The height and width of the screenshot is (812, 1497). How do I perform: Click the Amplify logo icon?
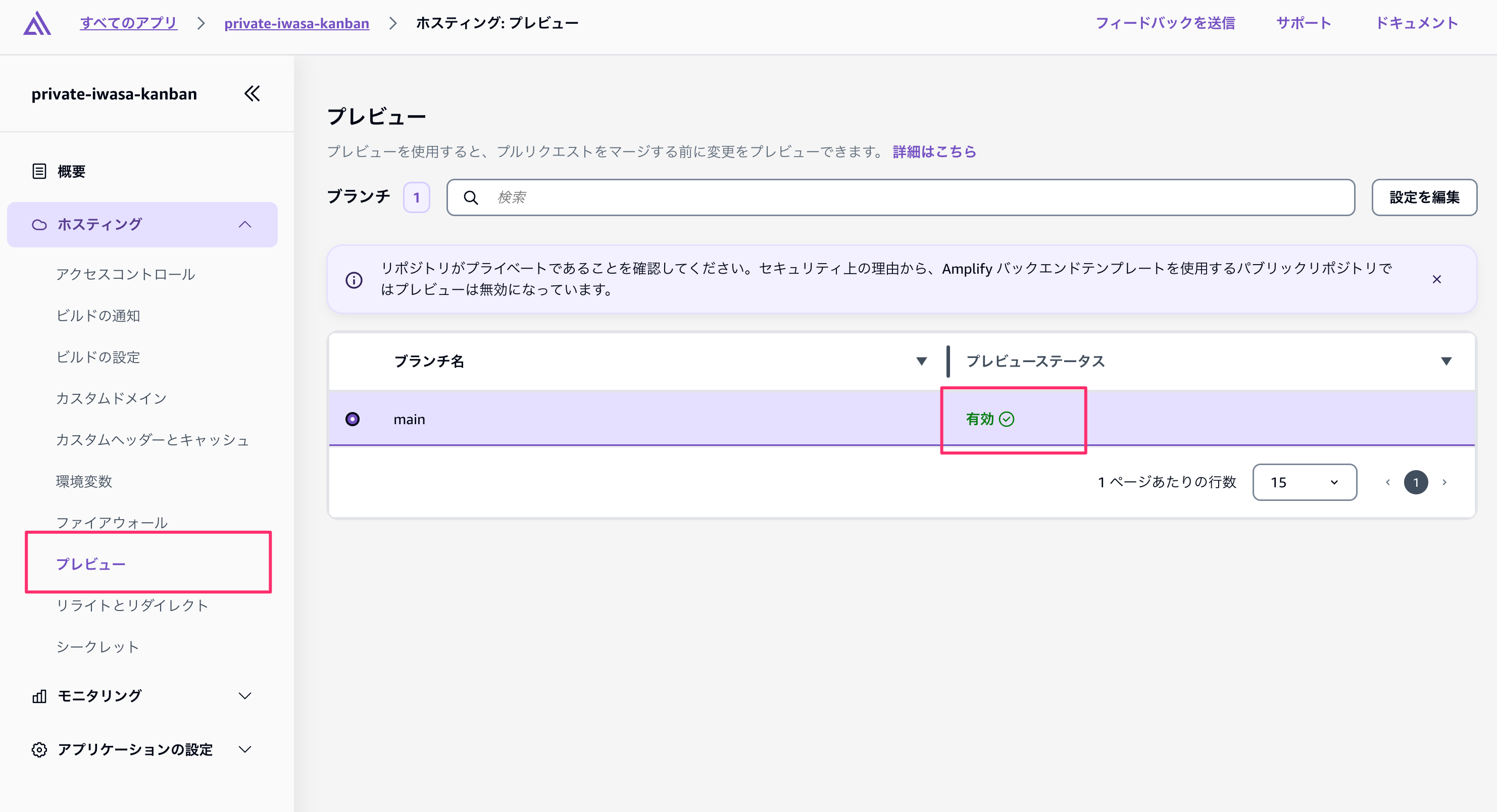click(x=37, y=23)
